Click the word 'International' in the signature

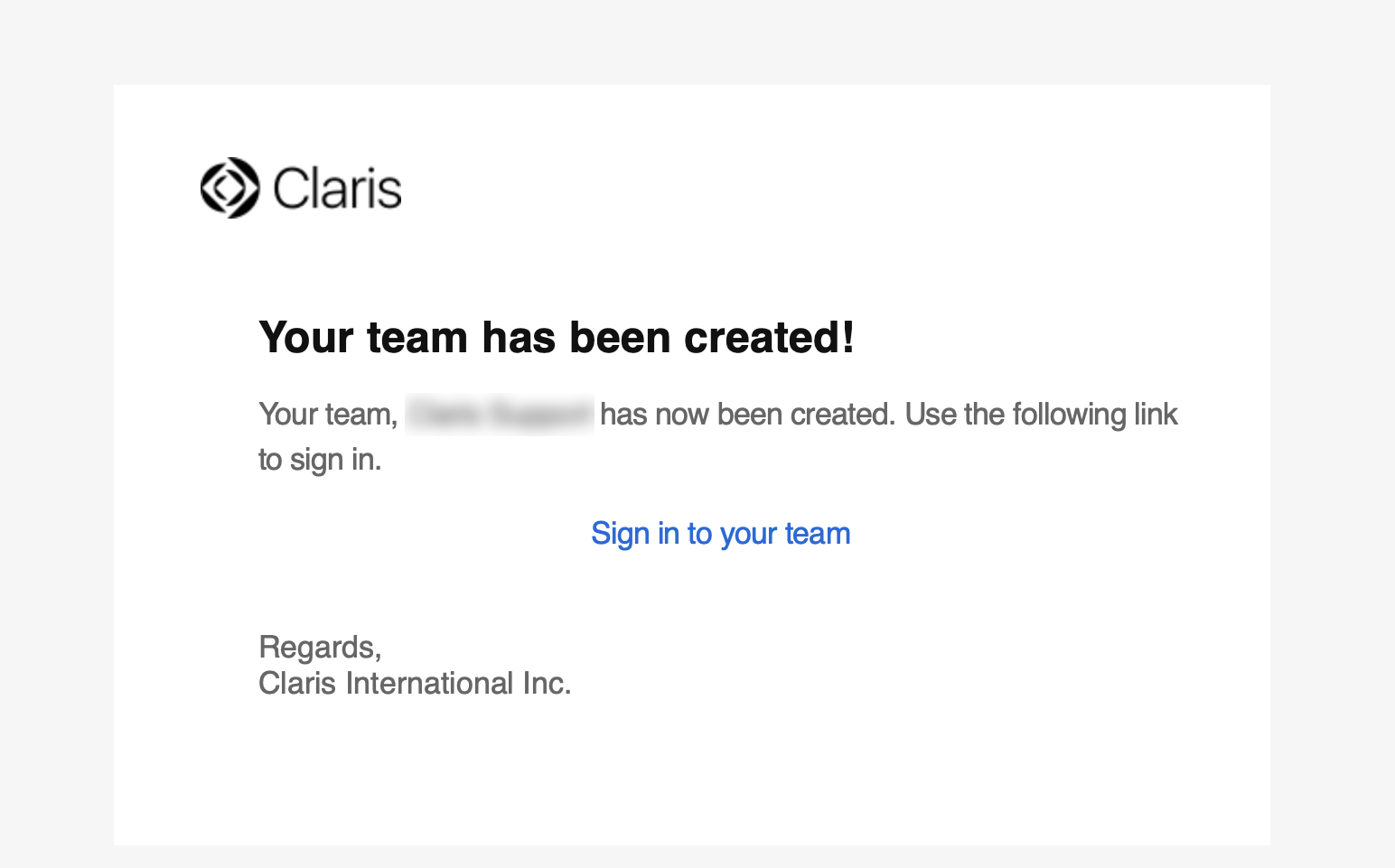click(429, 684)
